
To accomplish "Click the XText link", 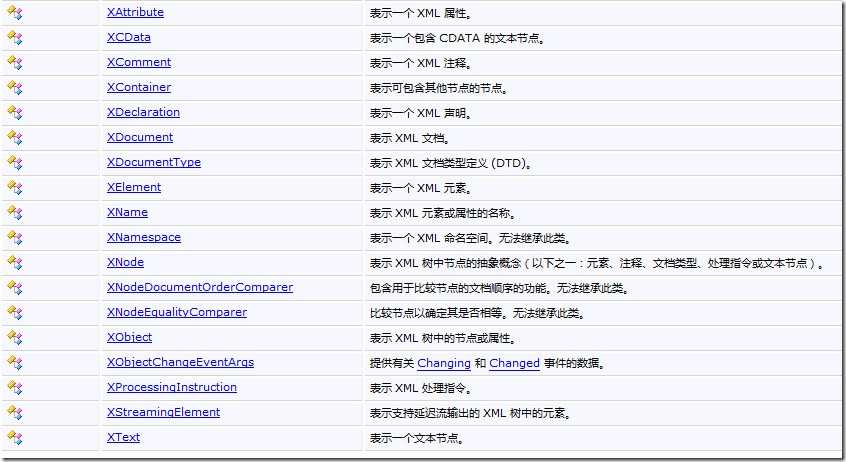I will 123,437.
